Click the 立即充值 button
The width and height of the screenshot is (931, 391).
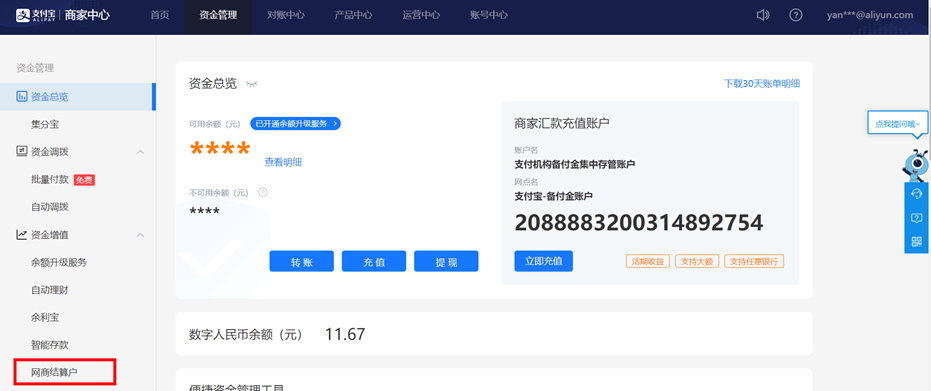[x=543, y=260]
